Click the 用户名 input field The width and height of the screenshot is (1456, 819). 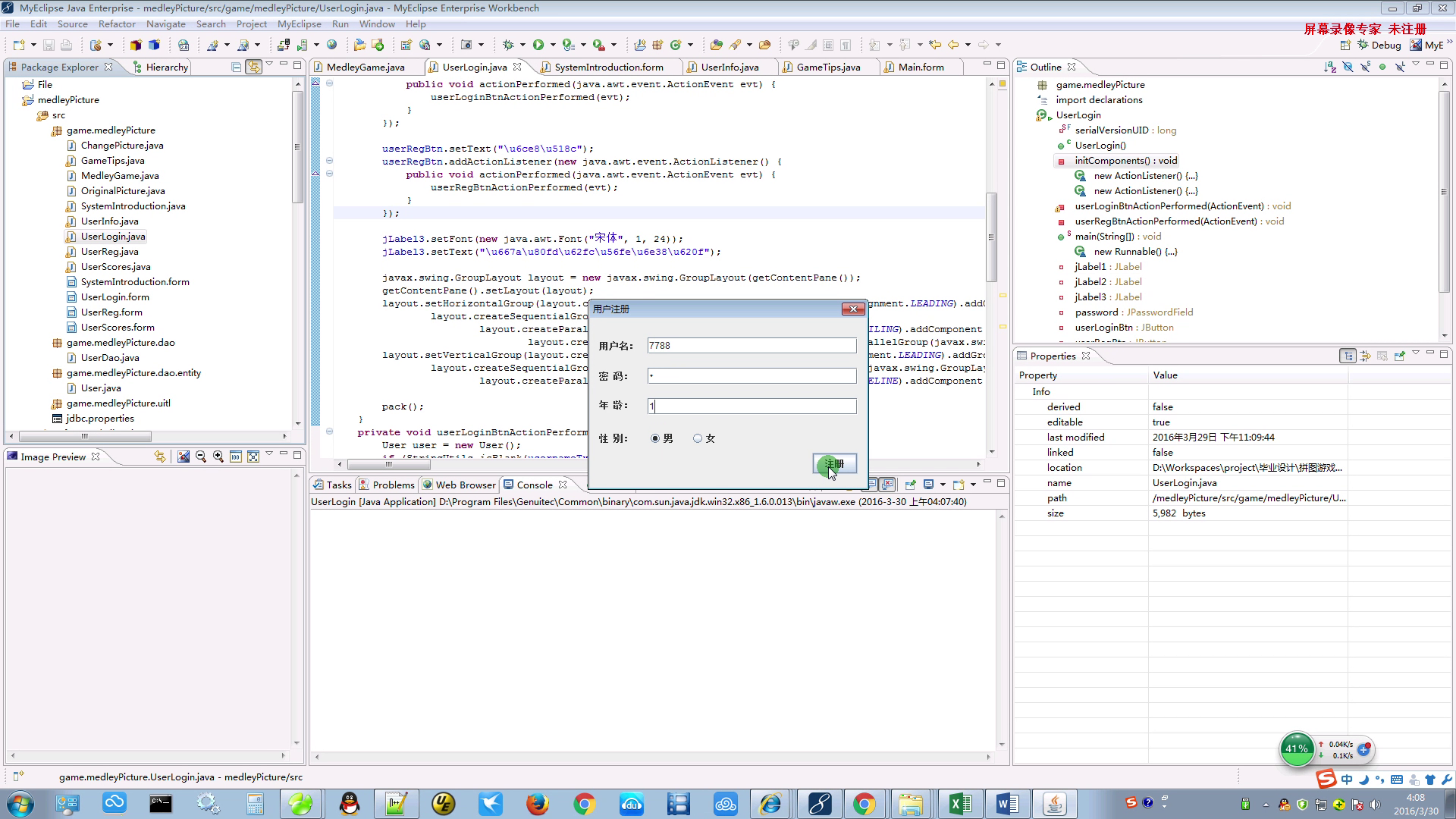point(752,346)
